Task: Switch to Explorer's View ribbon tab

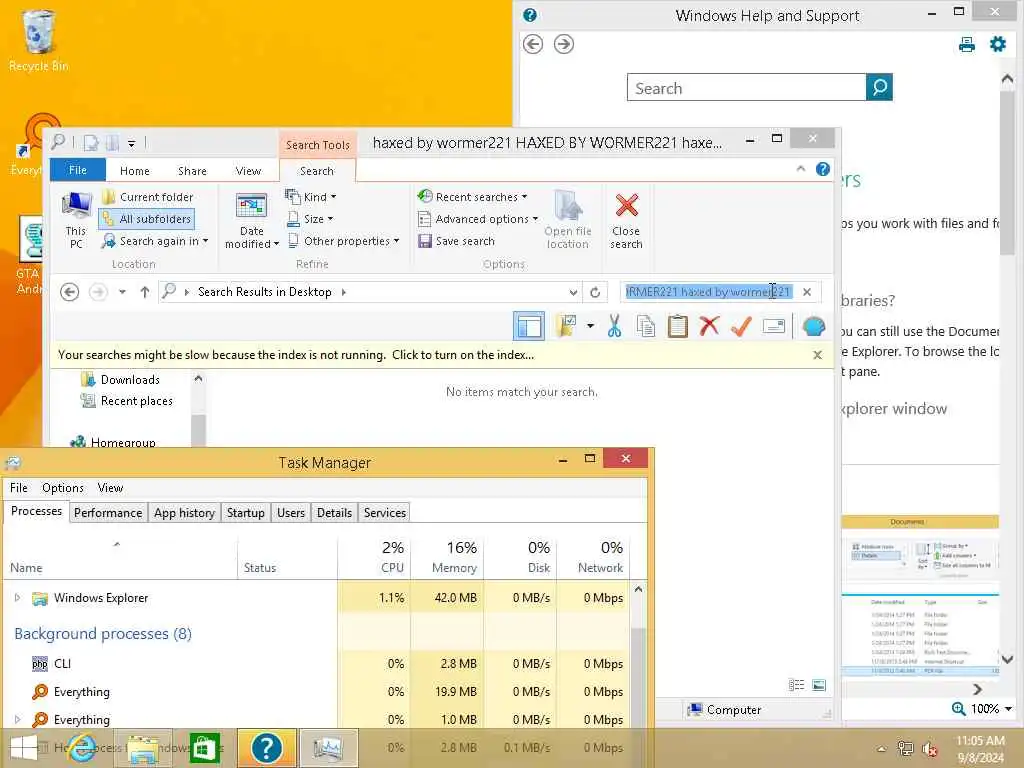Action: coord(248,170)
